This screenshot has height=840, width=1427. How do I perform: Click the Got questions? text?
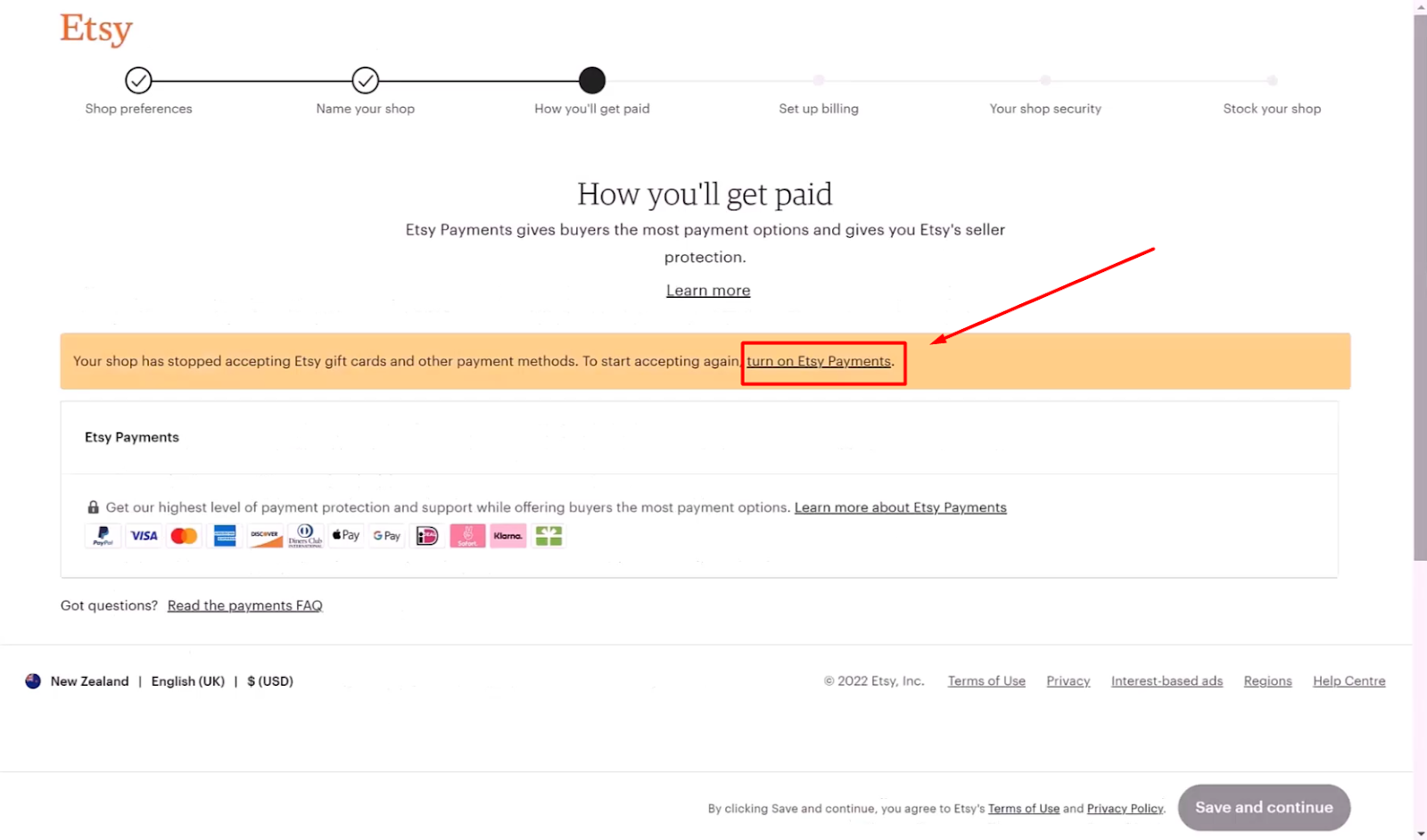tap(109, 605)
